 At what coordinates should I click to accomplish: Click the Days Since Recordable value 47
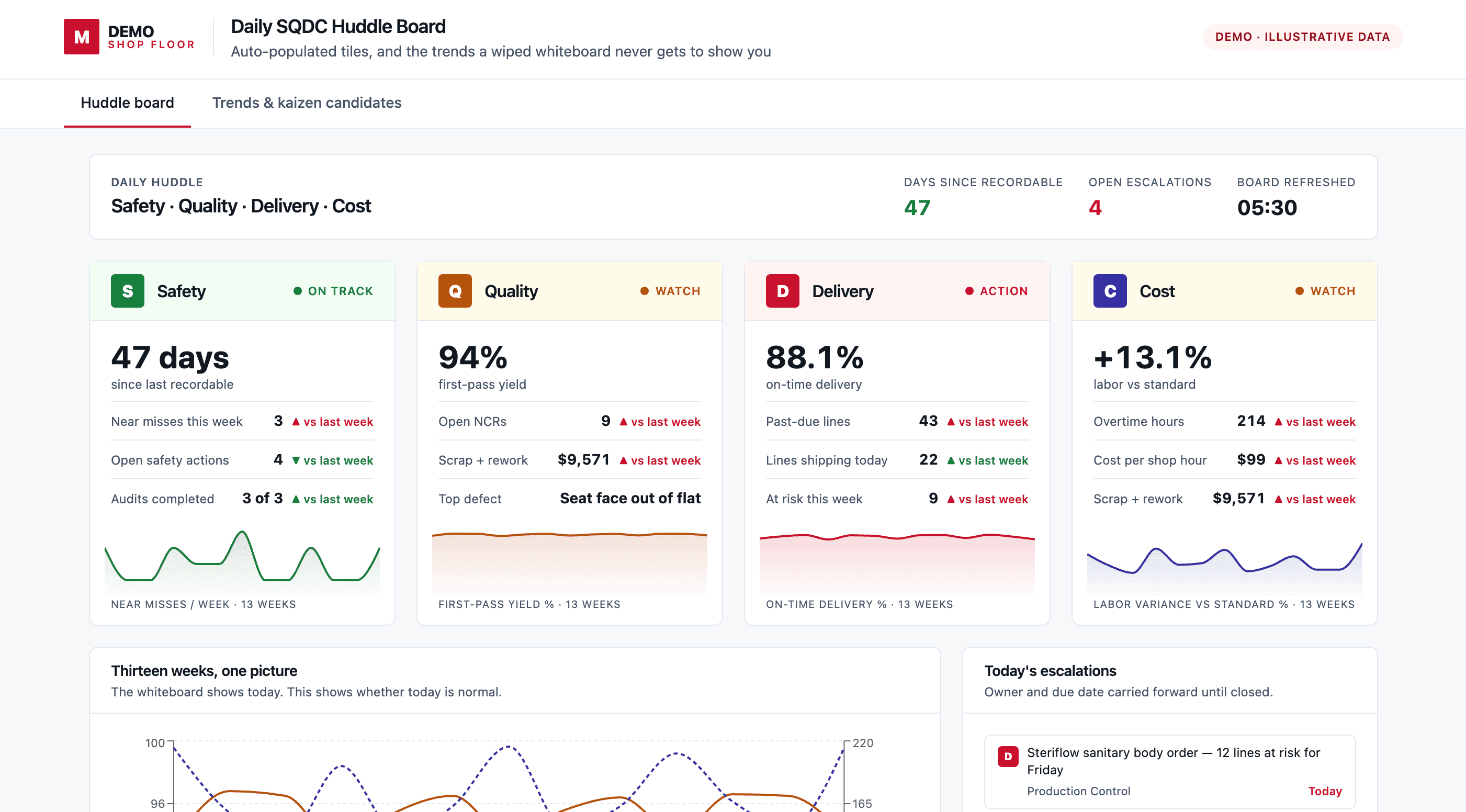click(917, 208)
